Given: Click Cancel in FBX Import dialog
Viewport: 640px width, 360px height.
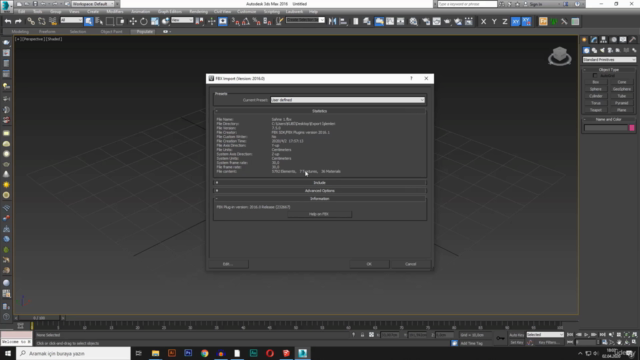Looking at the screenshot, I should 410,264.
